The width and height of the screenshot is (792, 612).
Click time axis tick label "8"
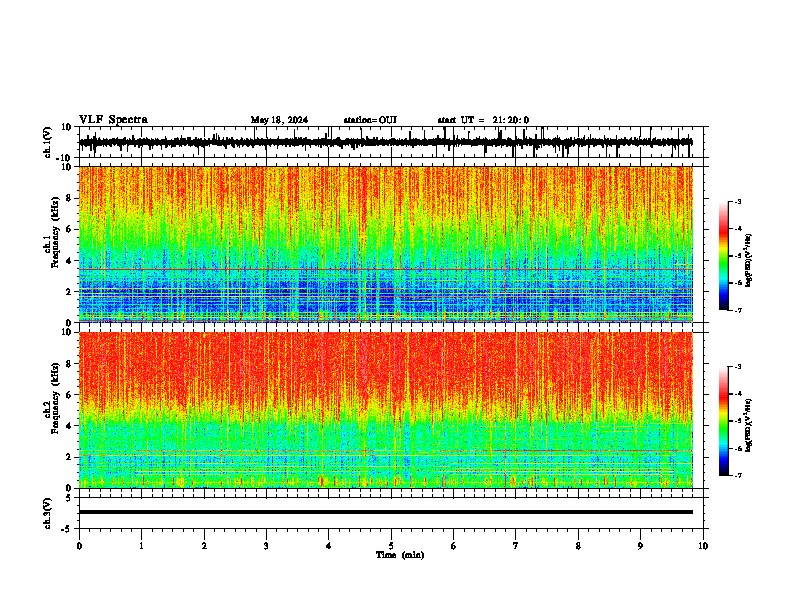[x=578, y=546]
